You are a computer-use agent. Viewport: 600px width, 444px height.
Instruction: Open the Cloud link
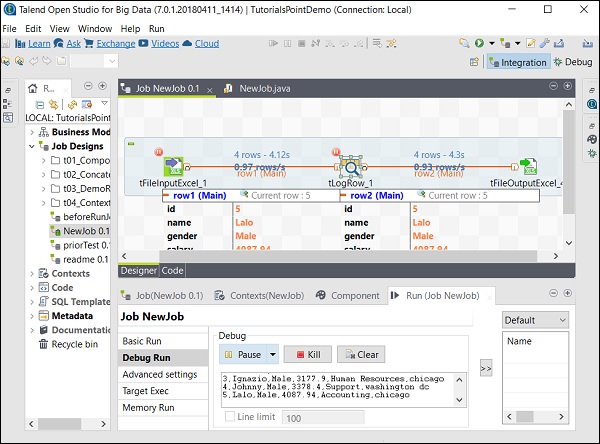207,44
